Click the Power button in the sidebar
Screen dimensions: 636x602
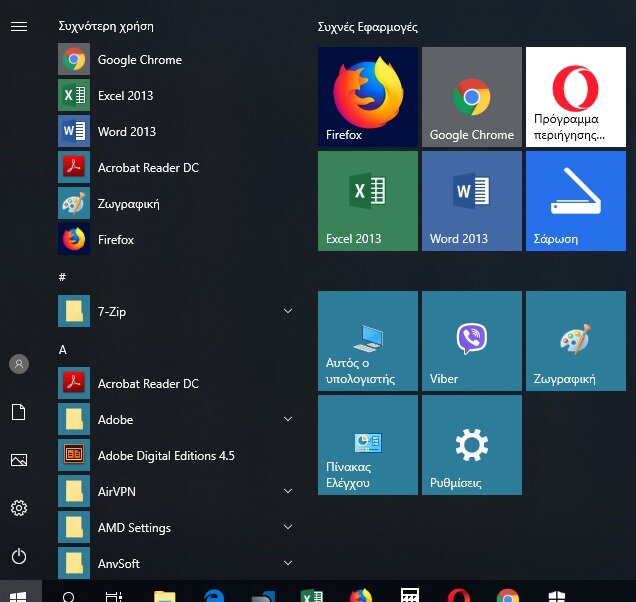(x=19, y=556)
